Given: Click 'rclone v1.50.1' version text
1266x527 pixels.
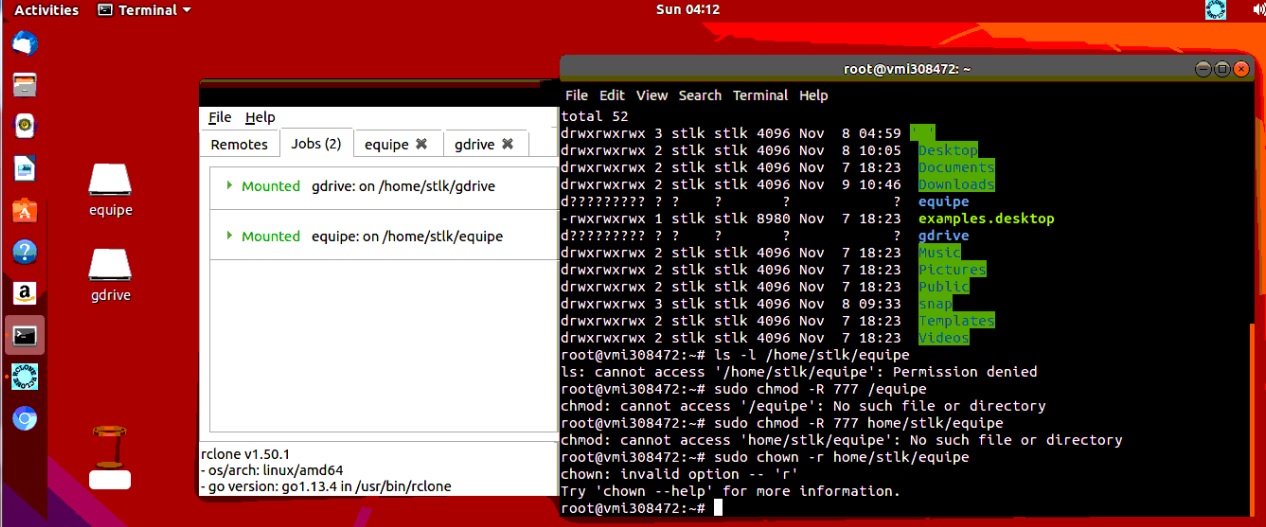Looking at the screenshot, I should coord(245,454).
